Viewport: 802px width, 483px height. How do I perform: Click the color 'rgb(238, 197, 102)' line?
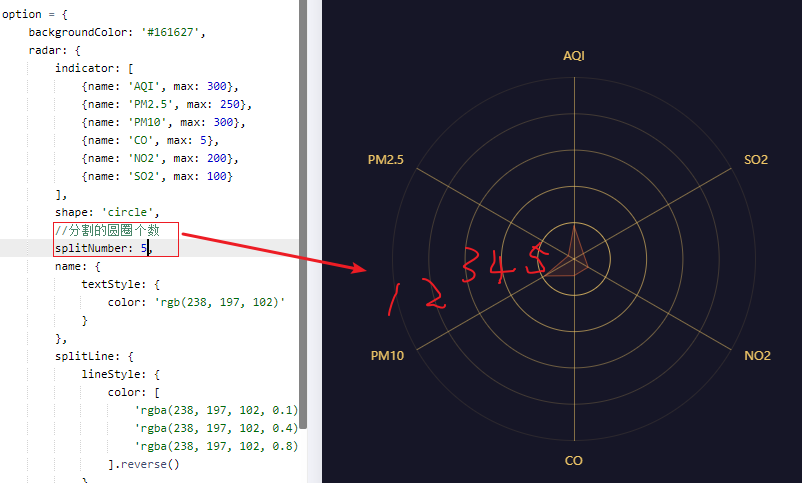point(196,302)
